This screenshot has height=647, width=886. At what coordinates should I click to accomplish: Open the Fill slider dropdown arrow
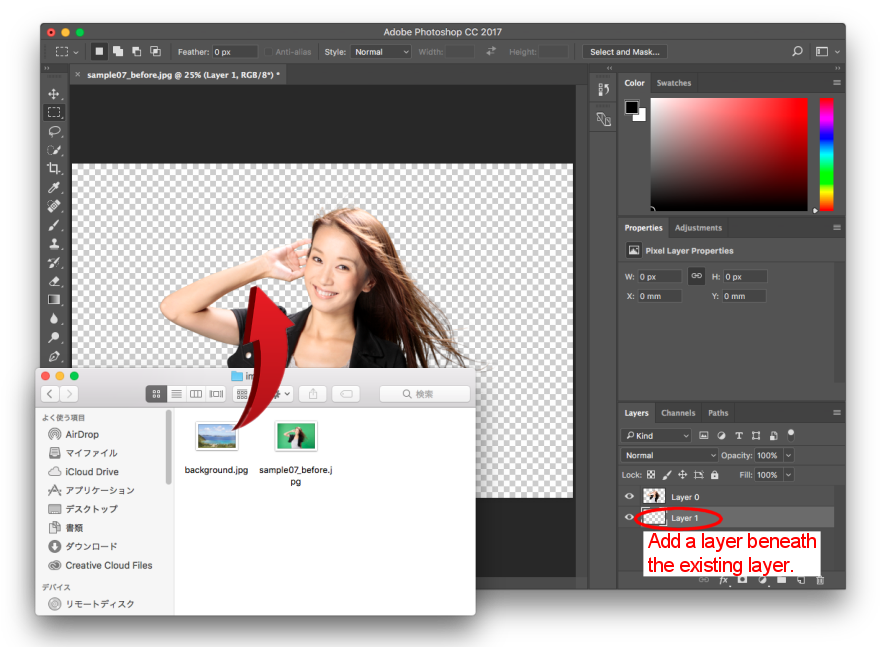pos(789,475)
